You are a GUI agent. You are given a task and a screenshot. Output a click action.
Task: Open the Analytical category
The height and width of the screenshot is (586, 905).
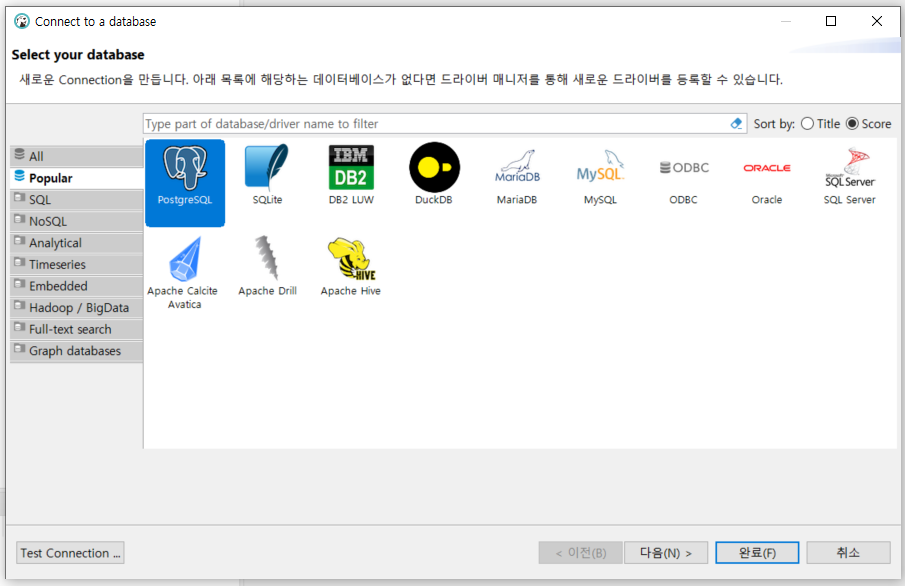(77, 243)
